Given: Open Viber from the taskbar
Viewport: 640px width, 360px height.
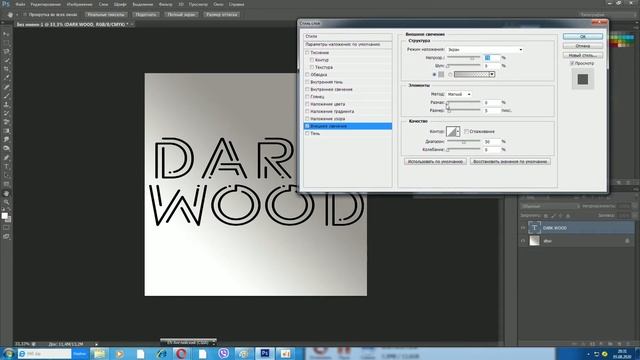Looking at the screenshot, I should (x=224, y=353).
